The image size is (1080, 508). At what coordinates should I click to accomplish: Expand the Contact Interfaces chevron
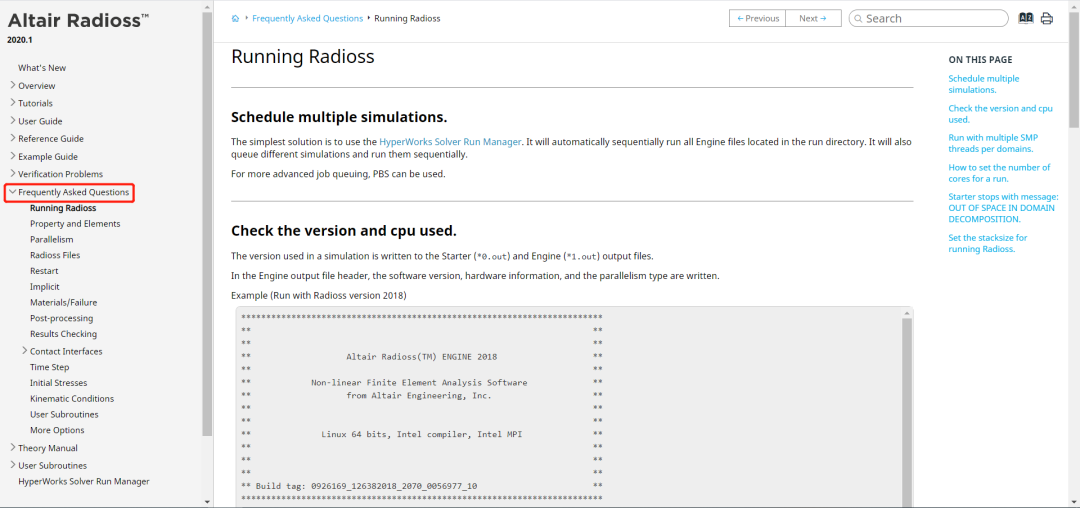(x=25, y=351)
